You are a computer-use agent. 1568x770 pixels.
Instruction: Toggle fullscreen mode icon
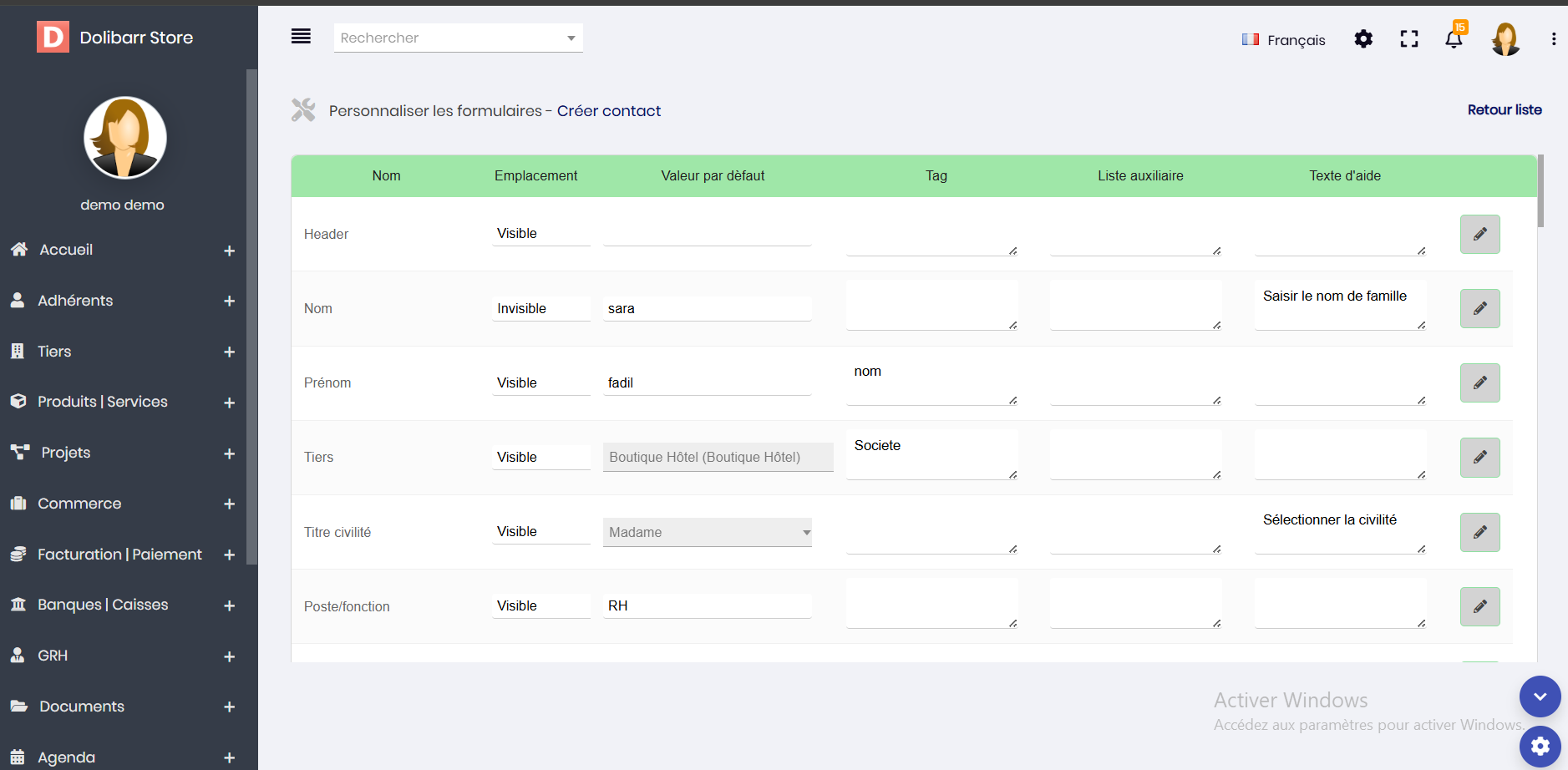[x=1409, y=39]
